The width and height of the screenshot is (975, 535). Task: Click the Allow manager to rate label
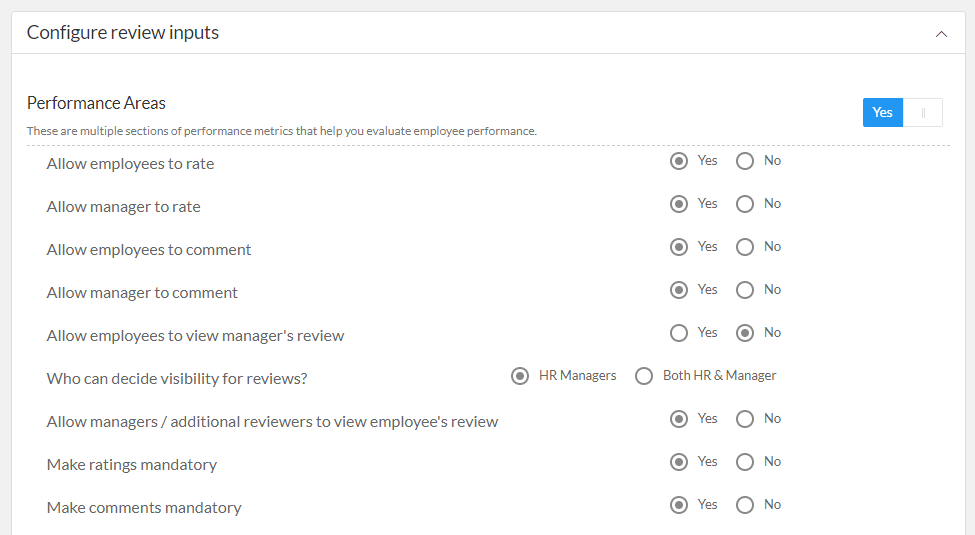[x=124, y=207]
